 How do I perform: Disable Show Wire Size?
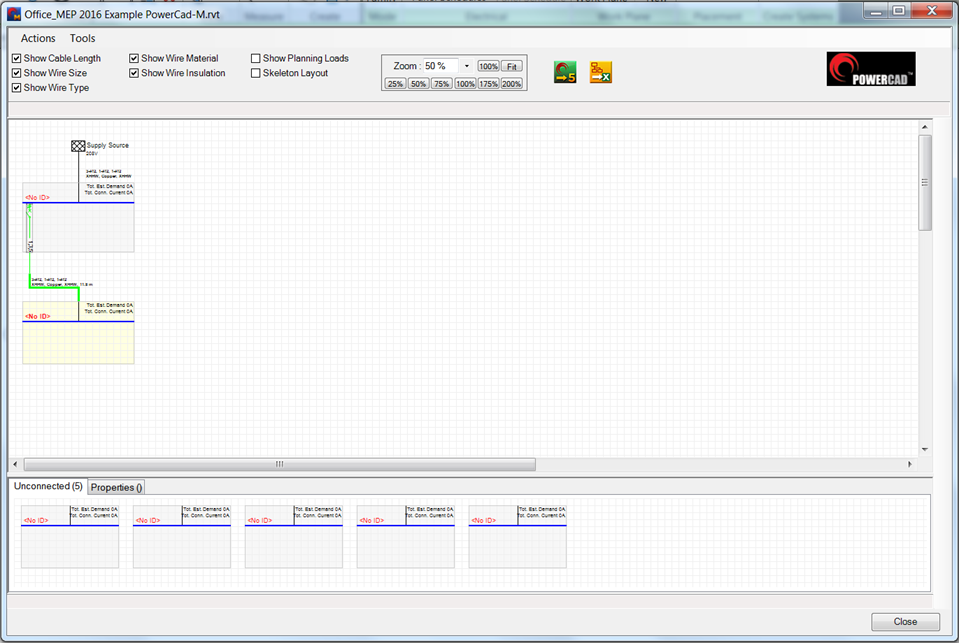tap(16, 72)
